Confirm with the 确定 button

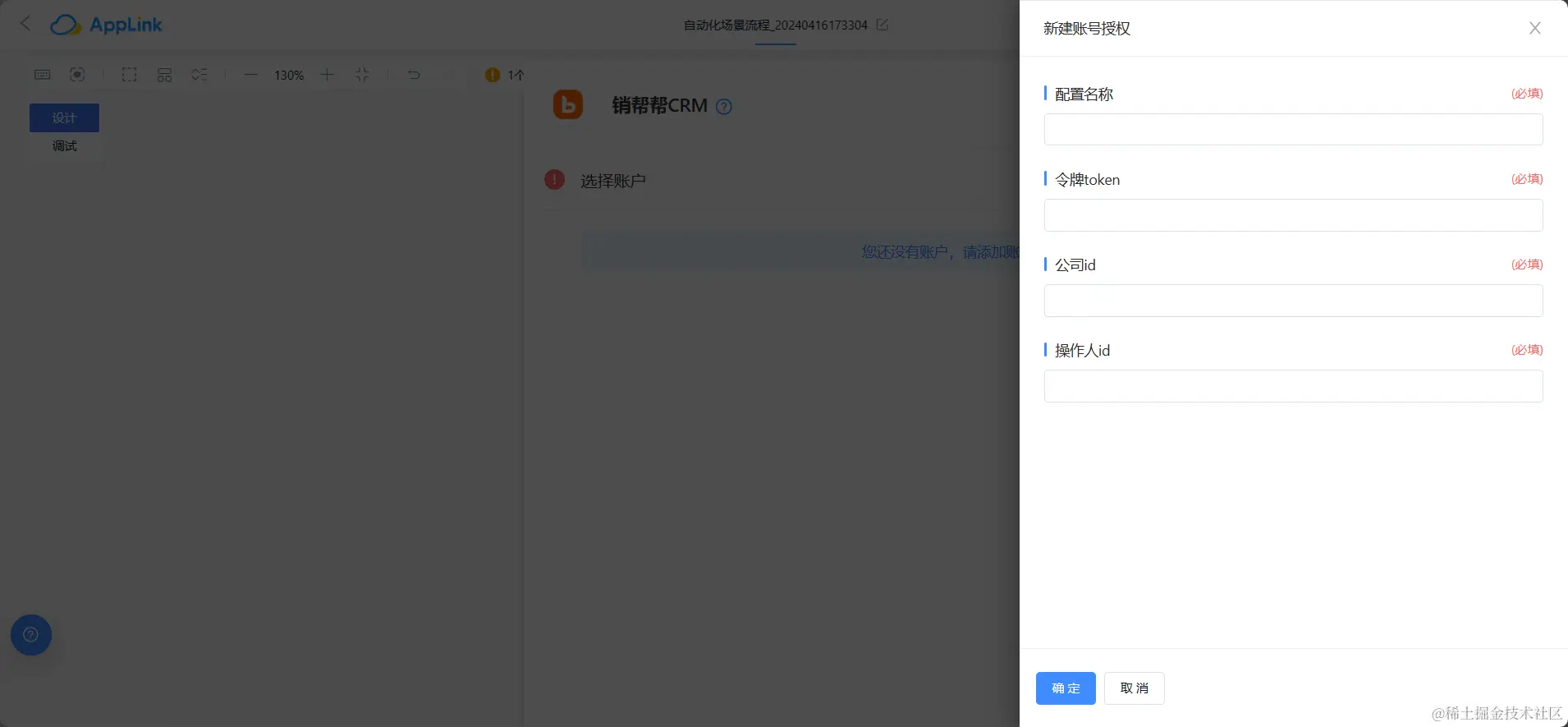click(x=1066, y=688)
